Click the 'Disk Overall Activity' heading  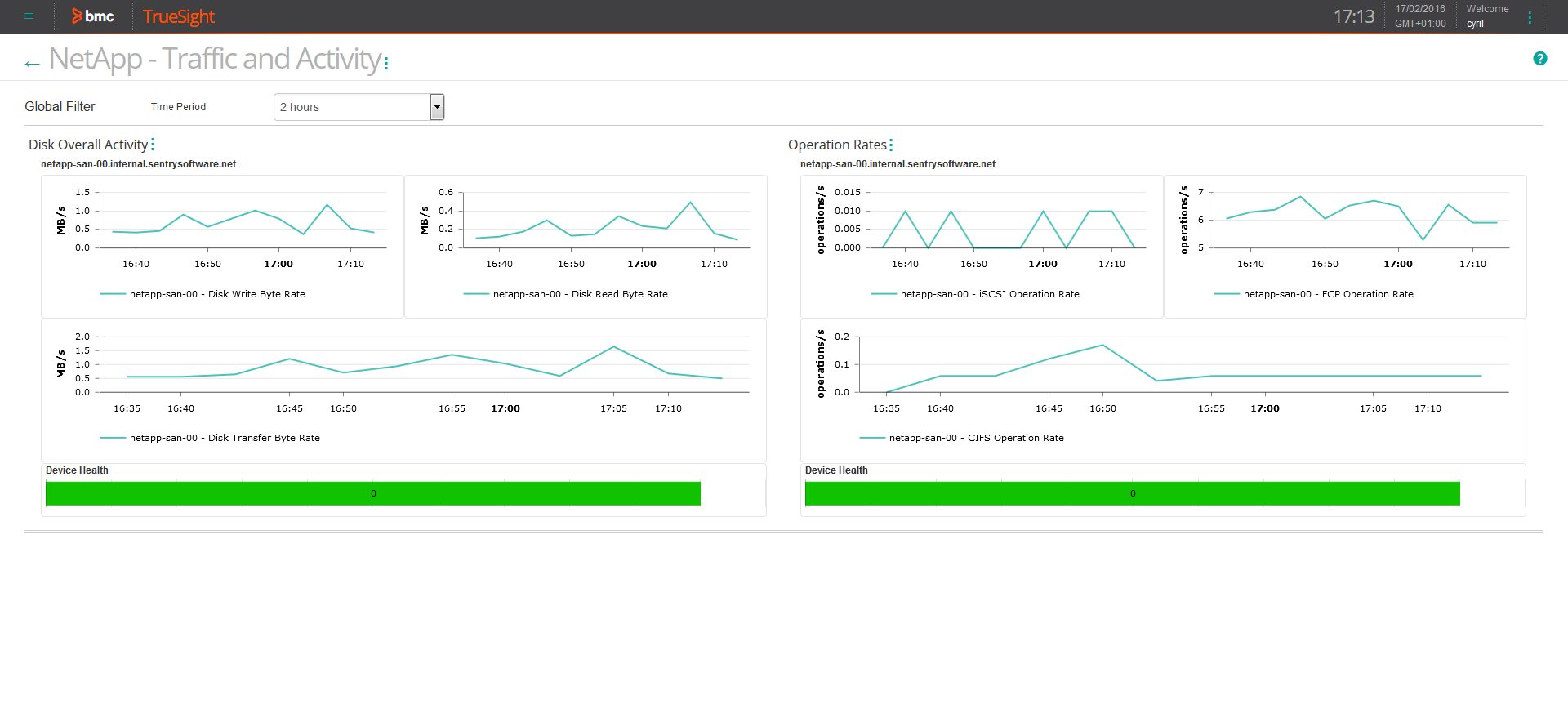(88, 145)
